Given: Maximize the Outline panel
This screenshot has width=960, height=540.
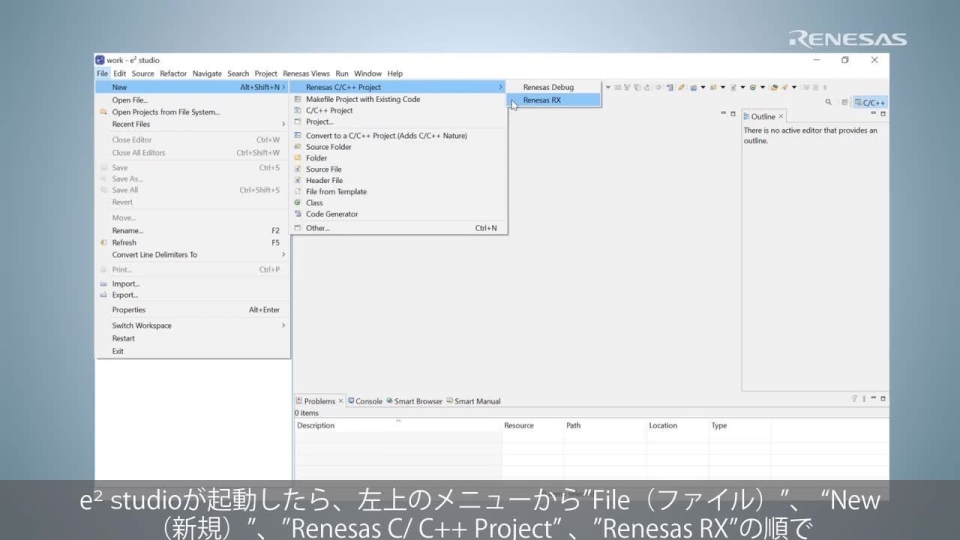Looking at the screenshot, I should (x=883, y=115).
